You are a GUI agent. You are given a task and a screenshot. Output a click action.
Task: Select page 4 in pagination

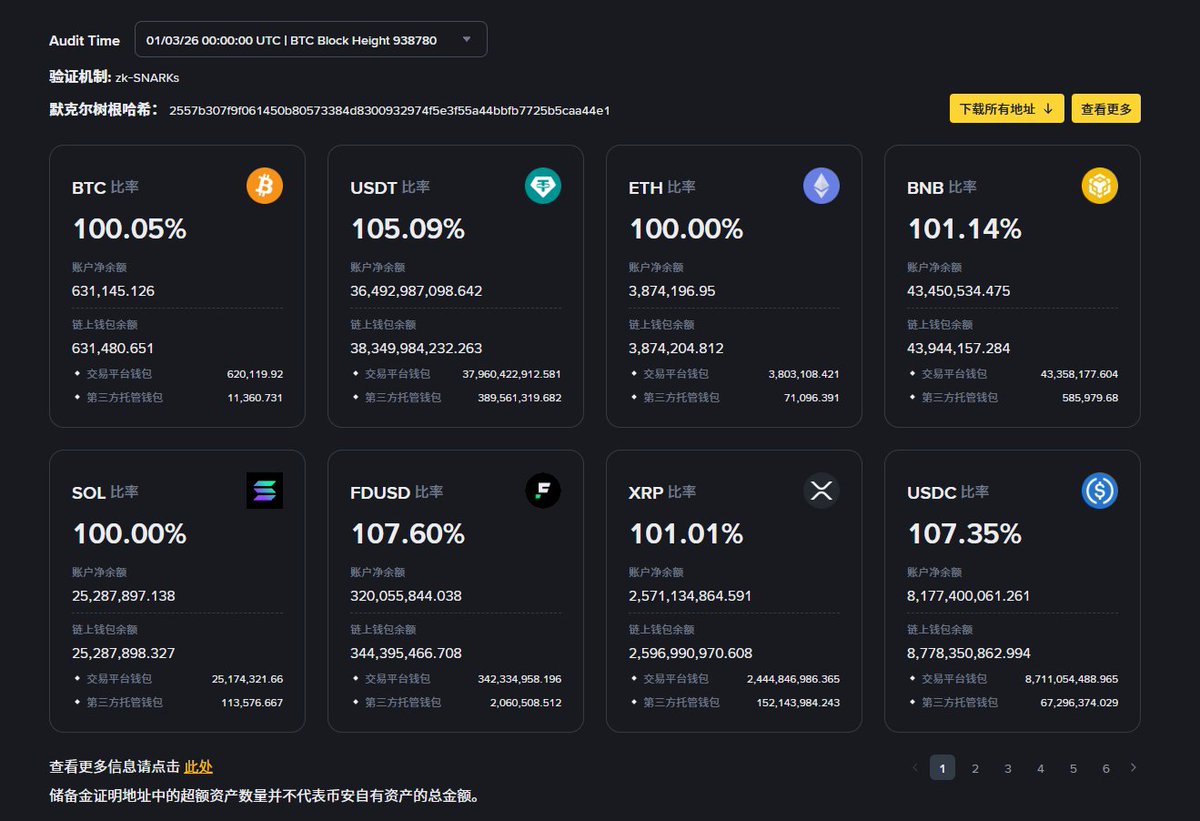1041,768
